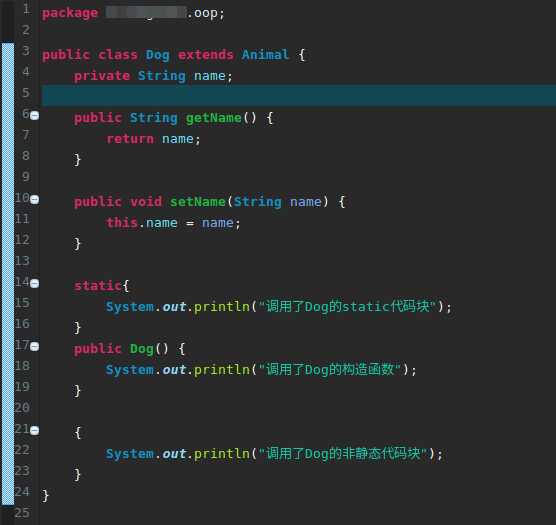Click 'System' on line 15

(130, 307)
